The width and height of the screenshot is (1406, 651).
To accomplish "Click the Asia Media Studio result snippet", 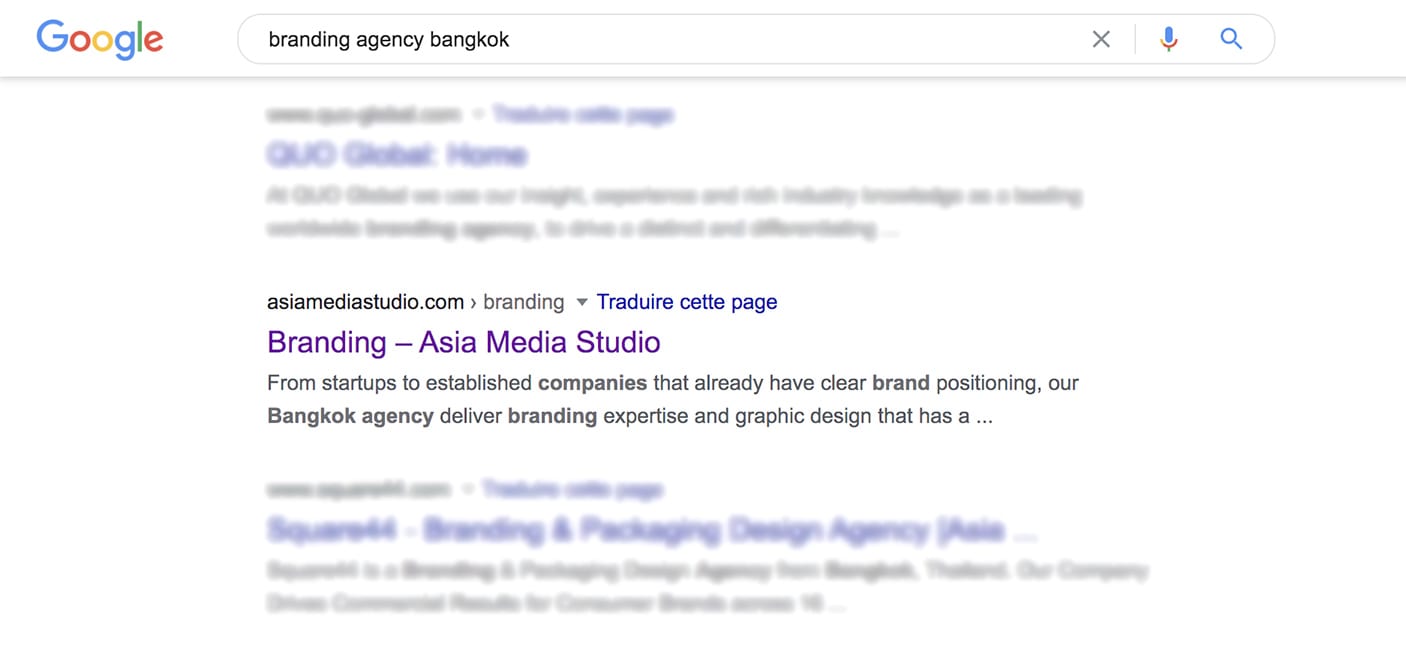I will click(673, 399).
